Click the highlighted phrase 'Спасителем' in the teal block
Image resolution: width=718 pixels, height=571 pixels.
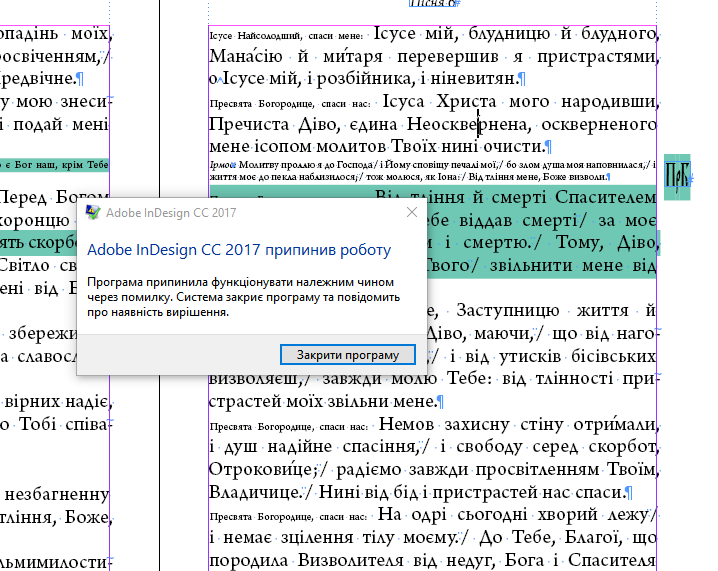(605, 198)
